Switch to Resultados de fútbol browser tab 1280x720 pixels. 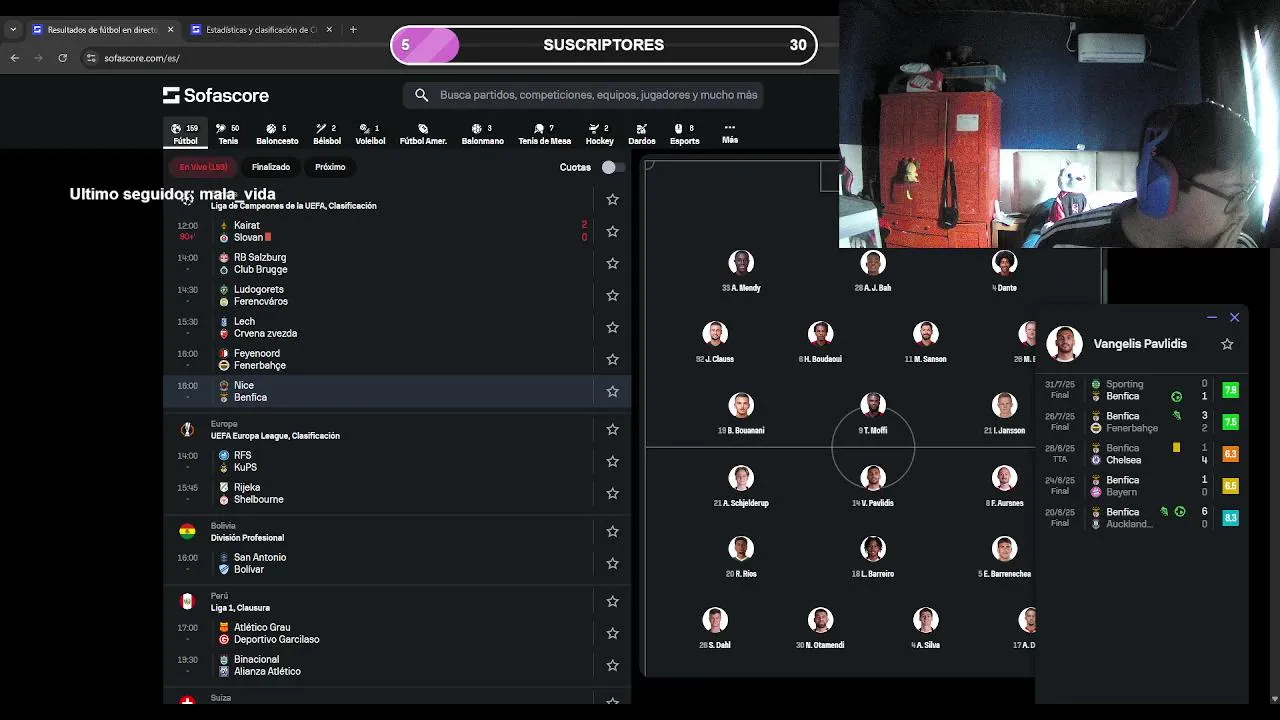103,30
